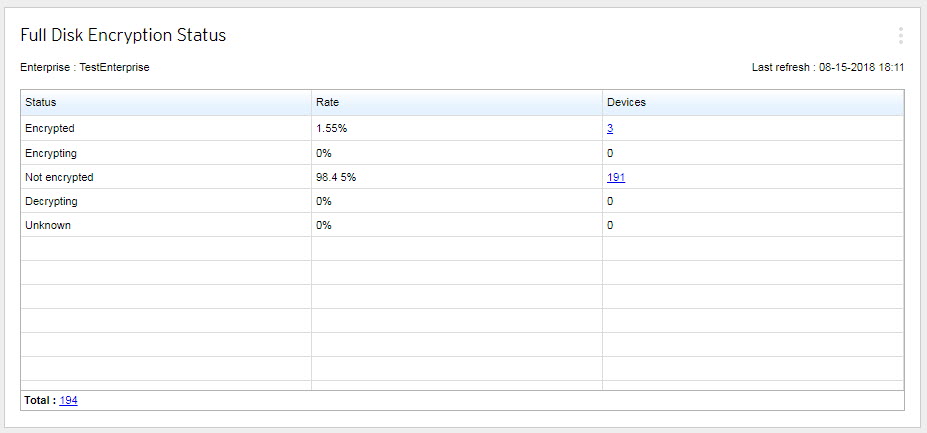Open the widget's three-dot options menu
This screenshot has height=433, width=927.
(x=900, y=36)
